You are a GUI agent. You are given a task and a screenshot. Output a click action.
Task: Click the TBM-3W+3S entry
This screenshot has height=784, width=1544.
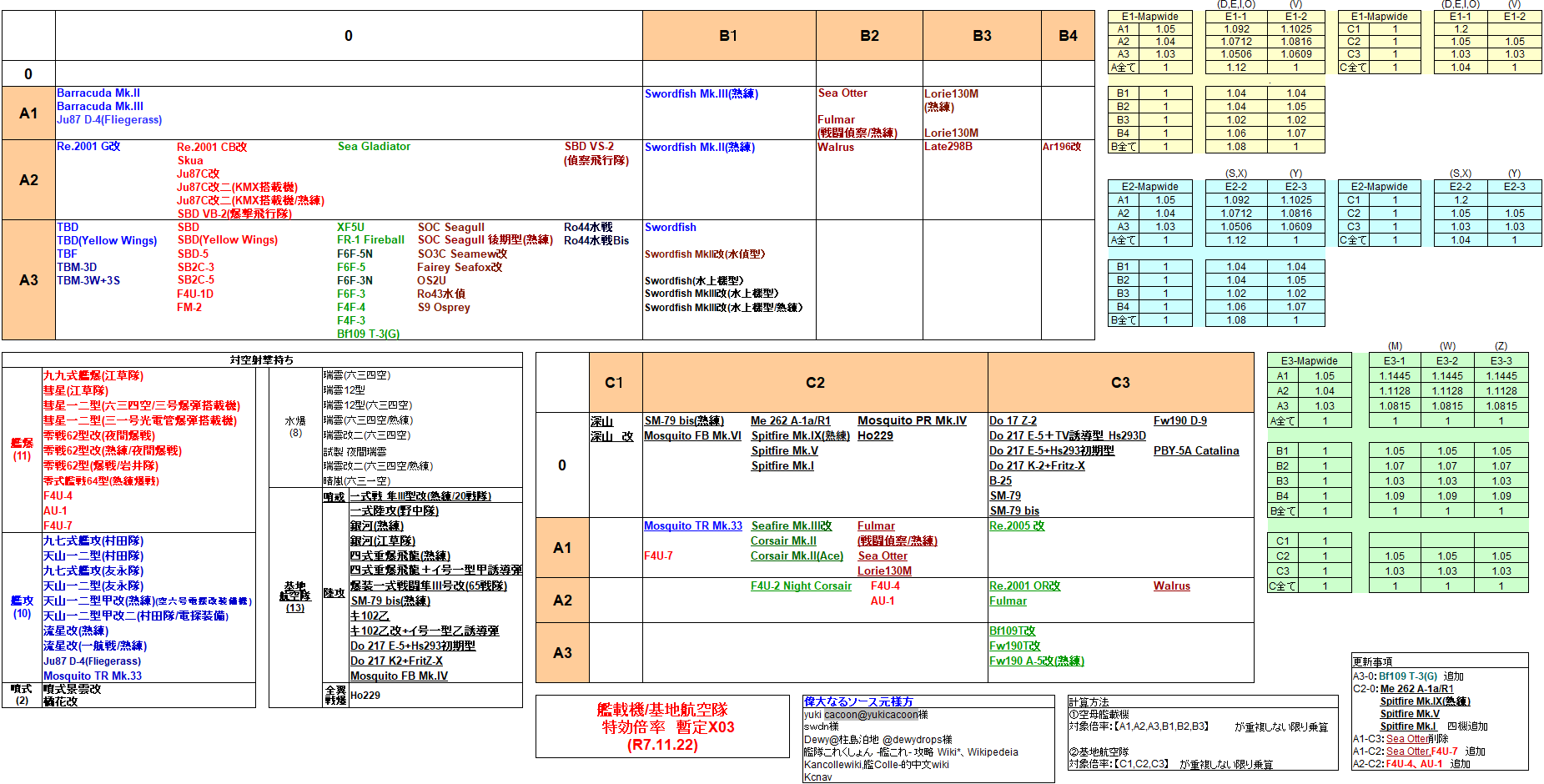point(88,281)
